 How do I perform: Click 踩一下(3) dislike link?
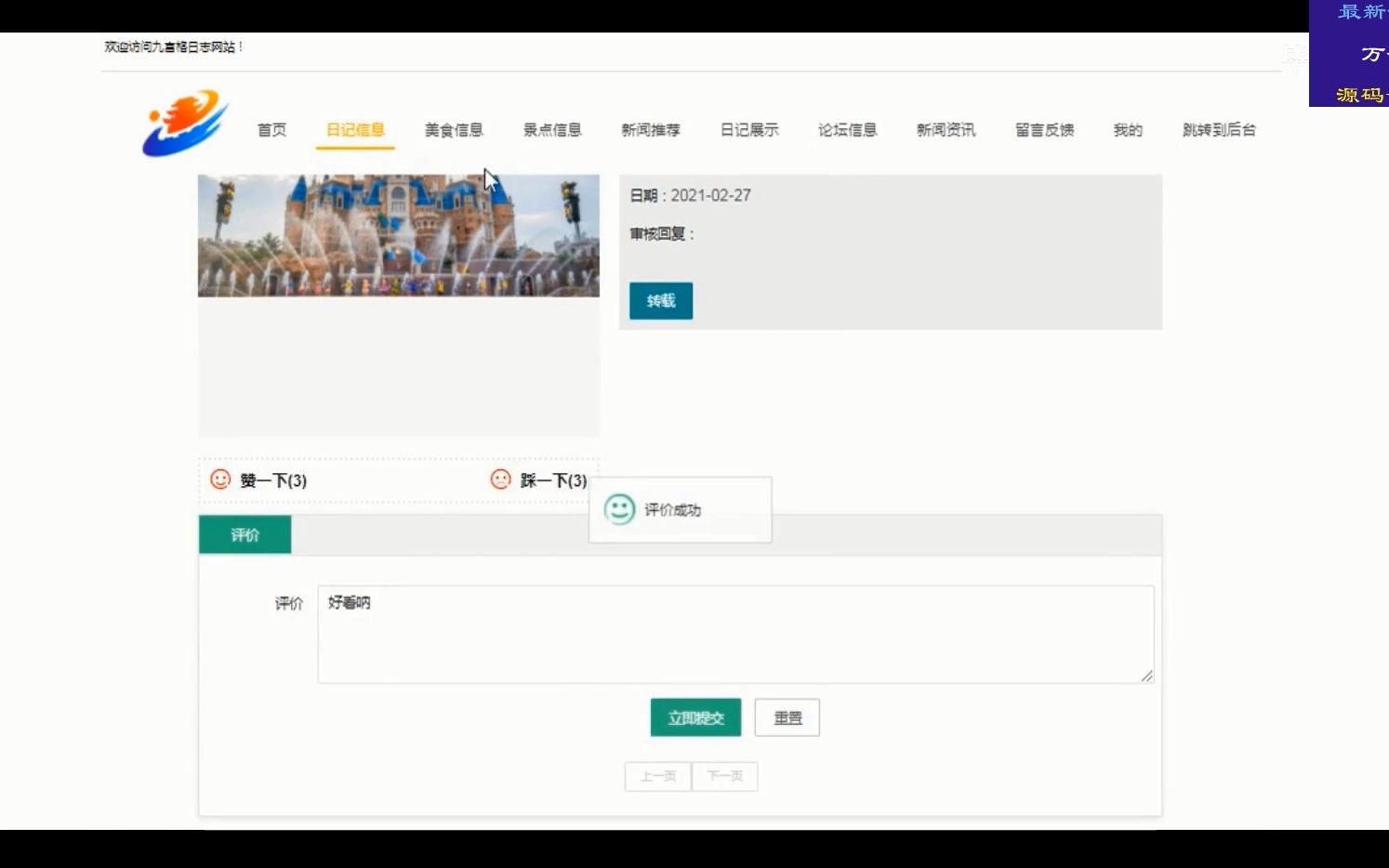click(x=553, y=480)
